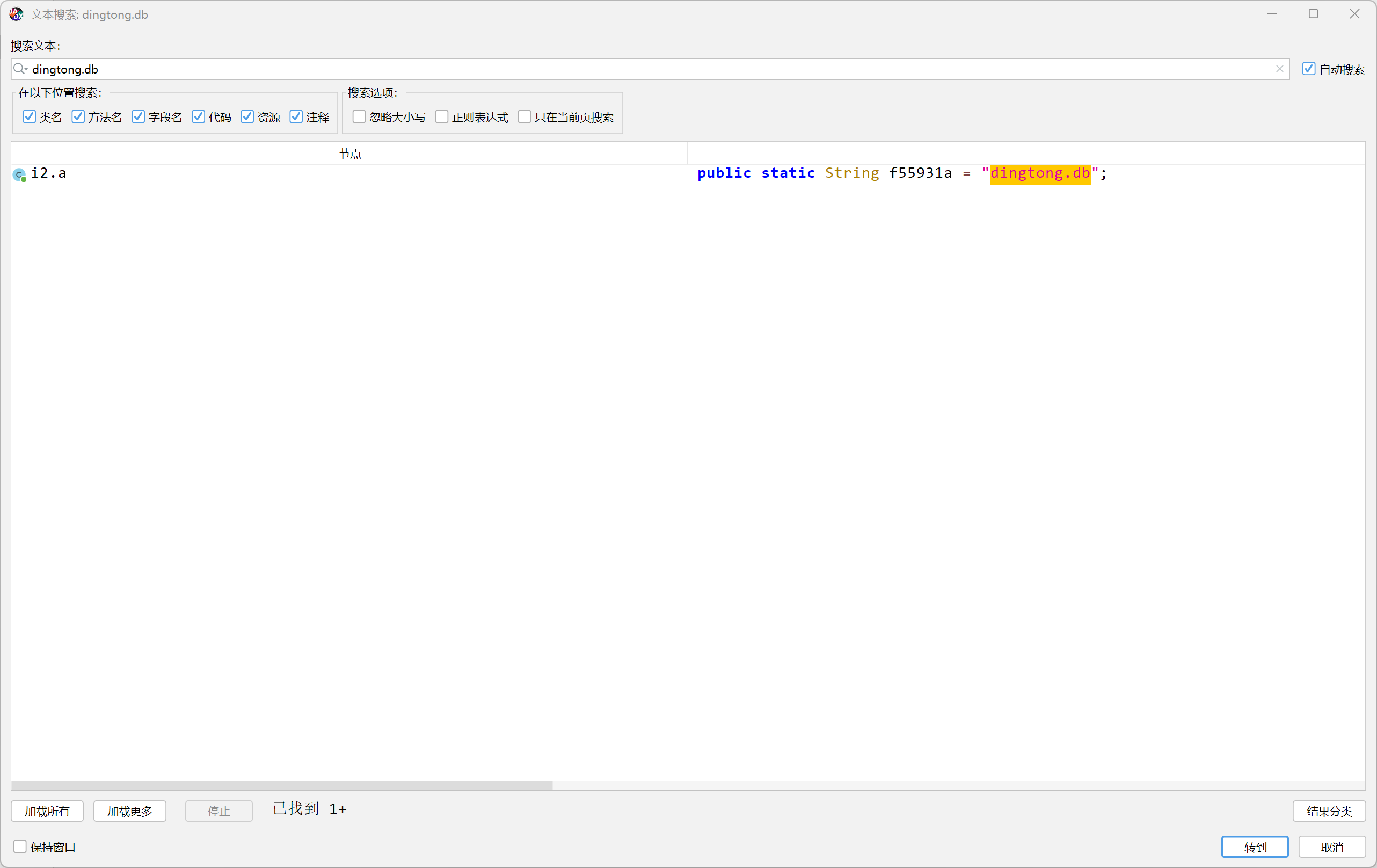Check 只在当前页搜索 option
Image resolution: width=1377 pixels, height=868 pixels.
tap(524, 117)
